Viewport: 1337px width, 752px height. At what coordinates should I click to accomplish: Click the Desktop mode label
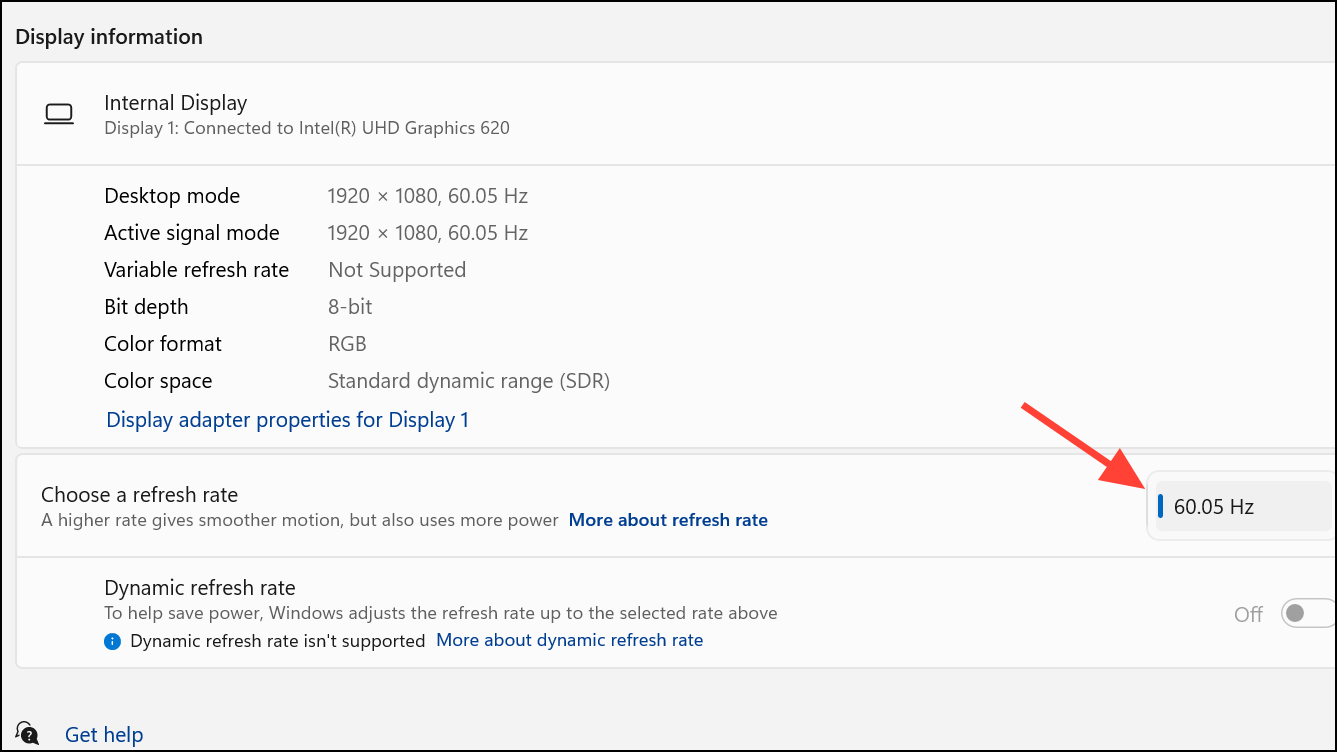click(x=172, y=196)
